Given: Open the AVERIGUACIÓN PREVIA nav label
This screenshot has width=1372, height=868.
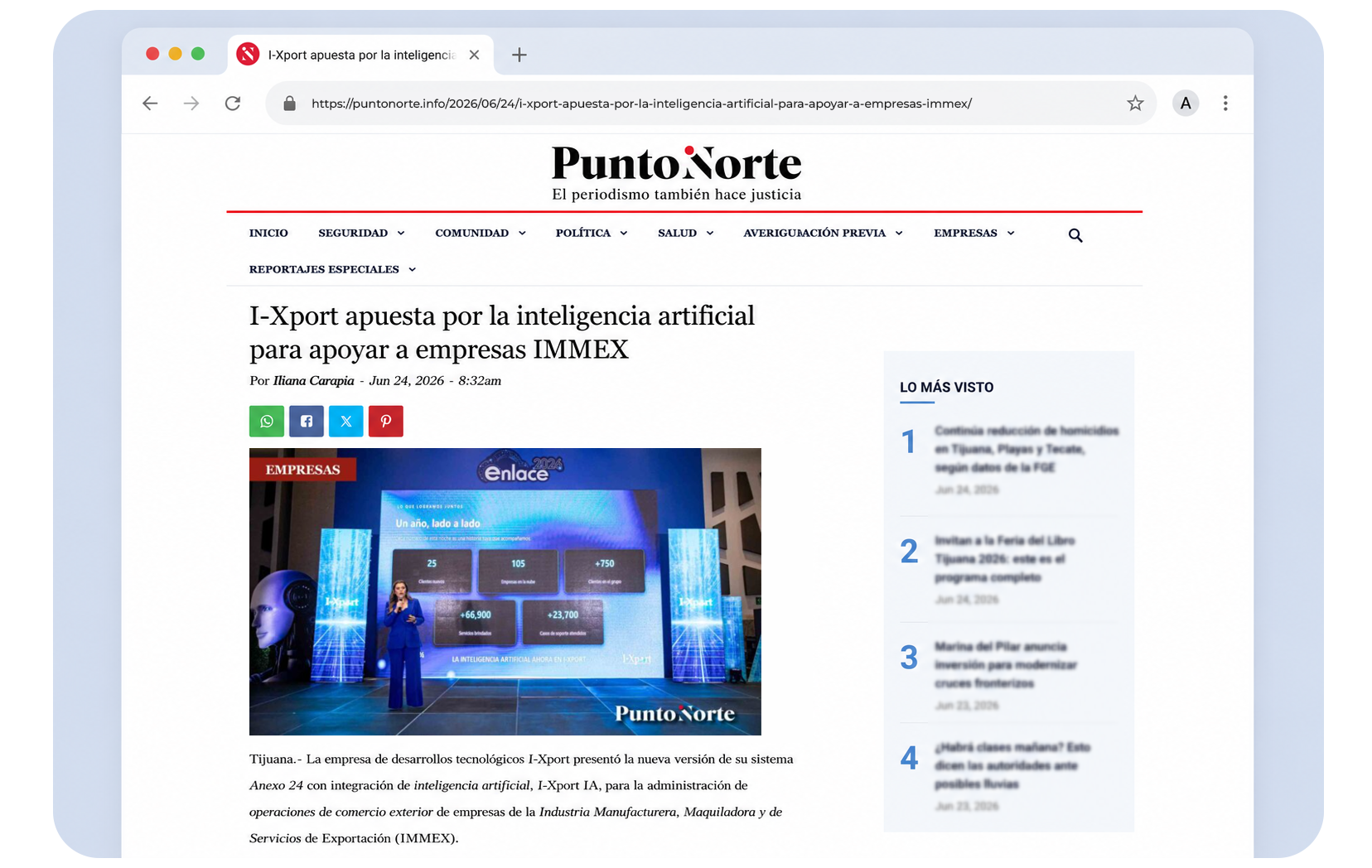Looking at the screenshot, I should (814, 234).
